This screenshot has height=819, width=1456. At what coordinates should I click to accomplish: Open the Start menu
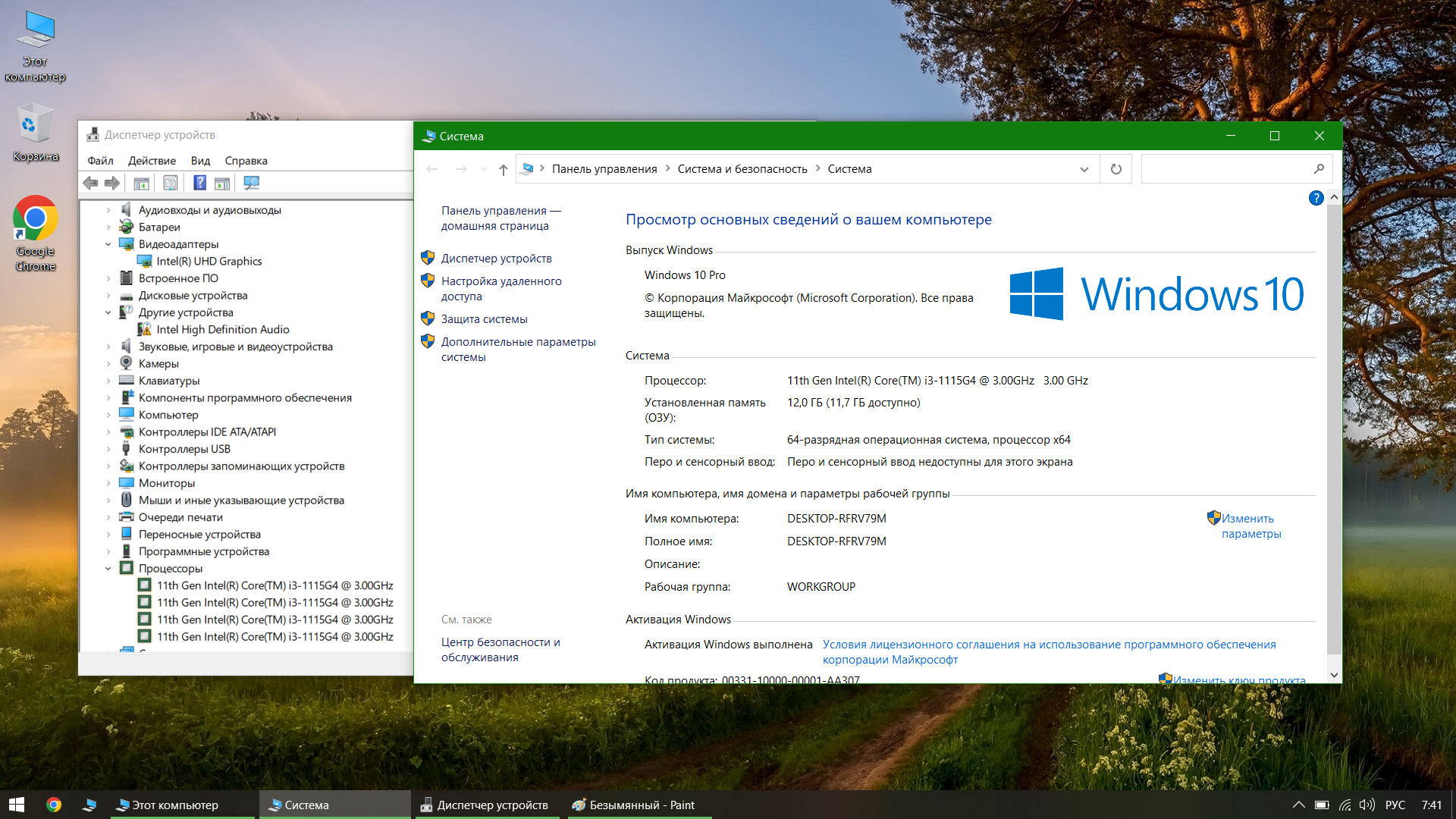[x=17, y=805]
